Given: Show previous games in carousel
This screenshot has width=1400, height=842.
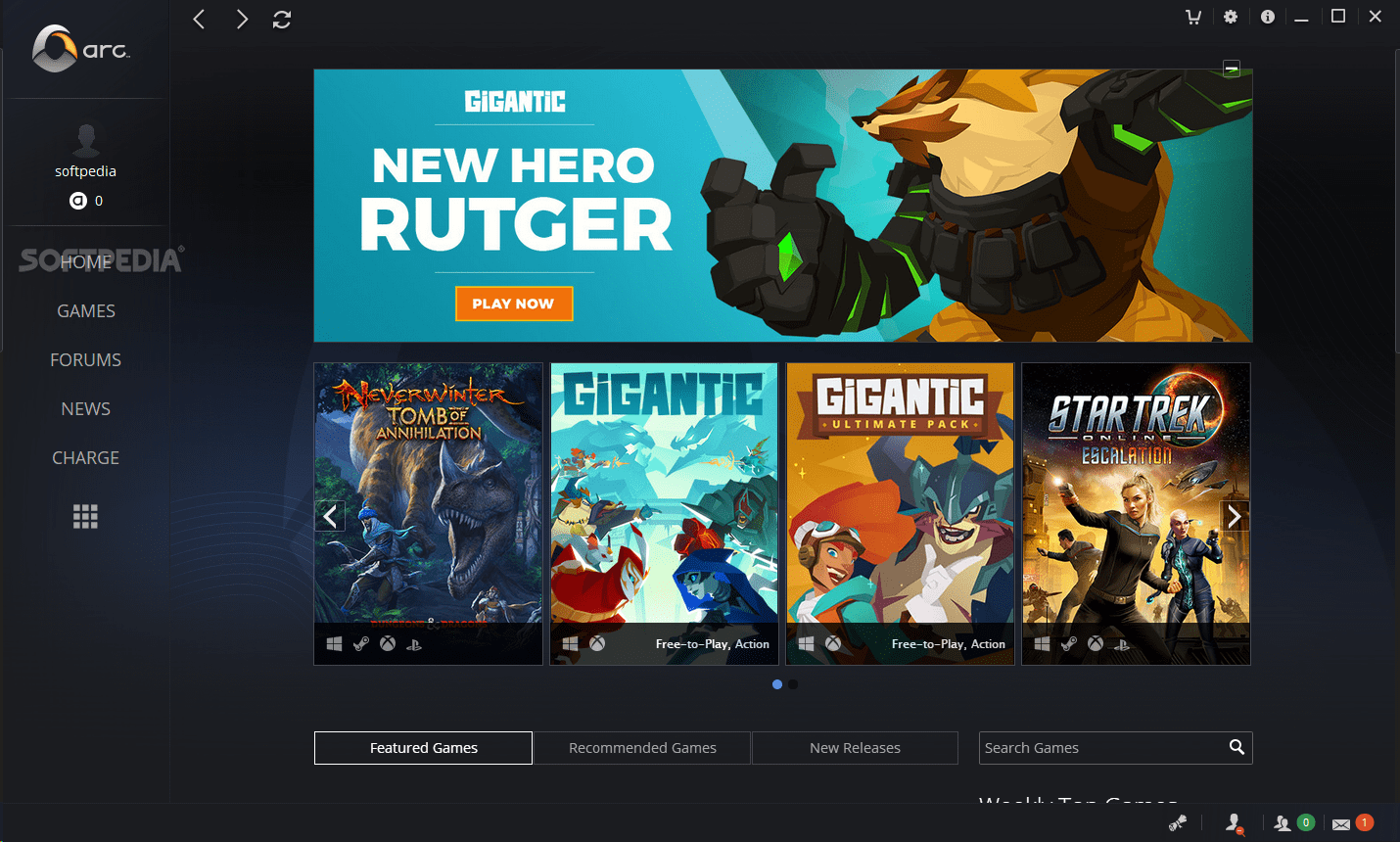Looking at the screenshot, I should 330,516.
